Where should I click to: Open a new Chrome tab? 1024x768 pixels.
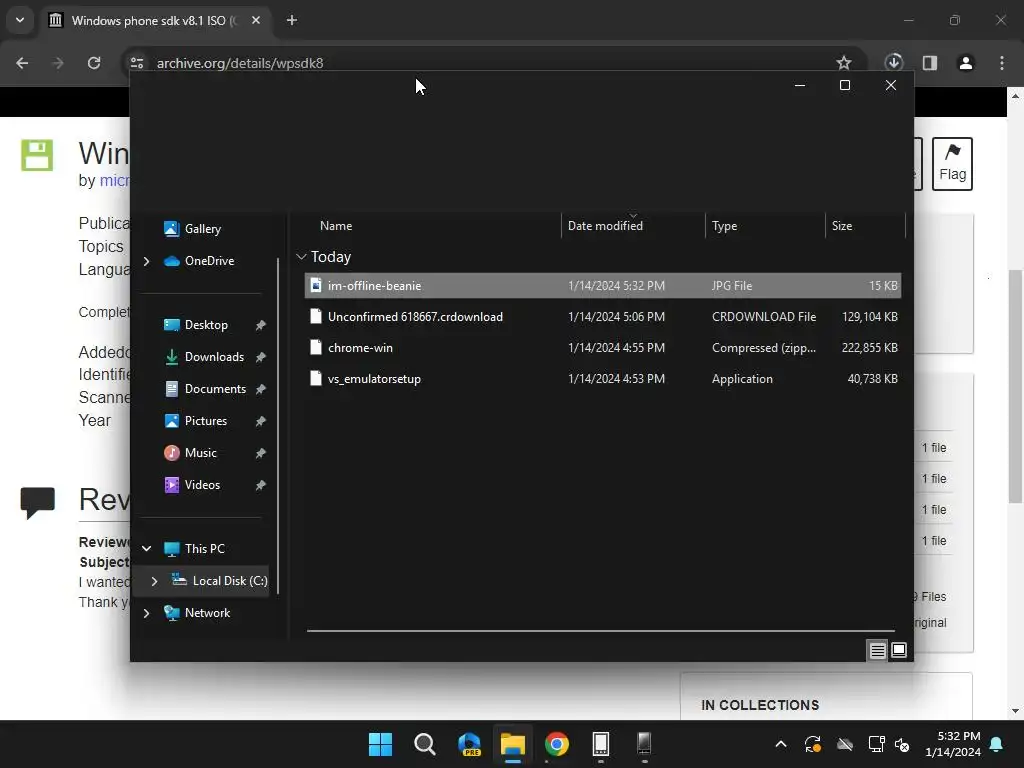(292, 20)
